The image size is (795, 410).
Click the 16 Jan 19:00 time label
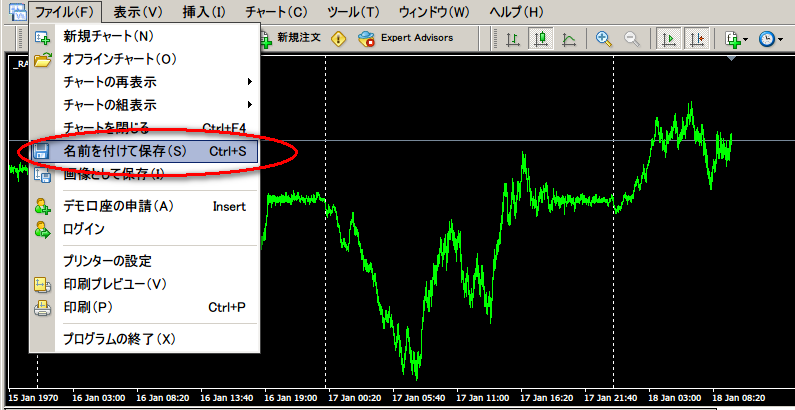click(291, 397)
